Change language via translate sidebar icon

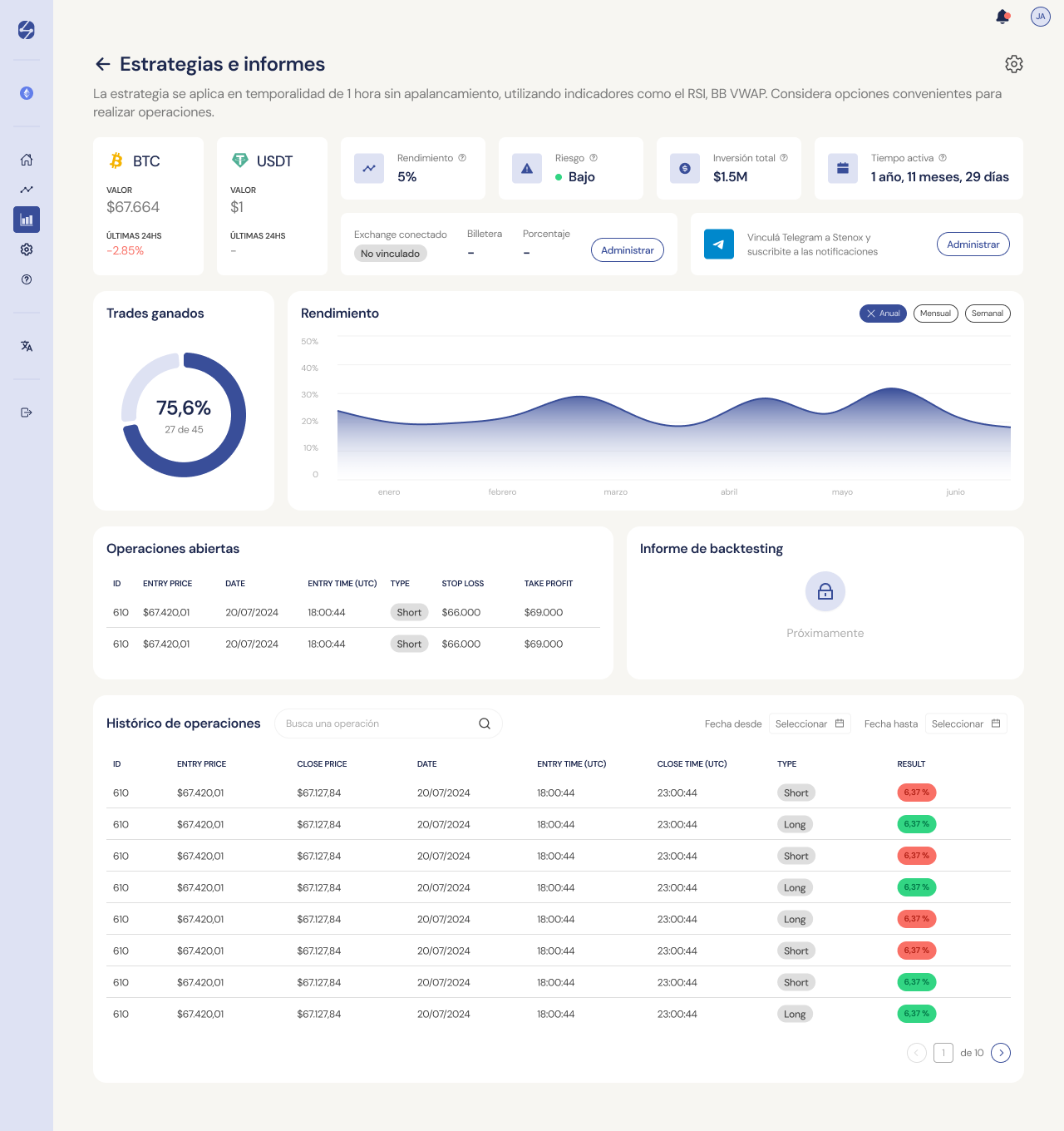coord(27,346)
